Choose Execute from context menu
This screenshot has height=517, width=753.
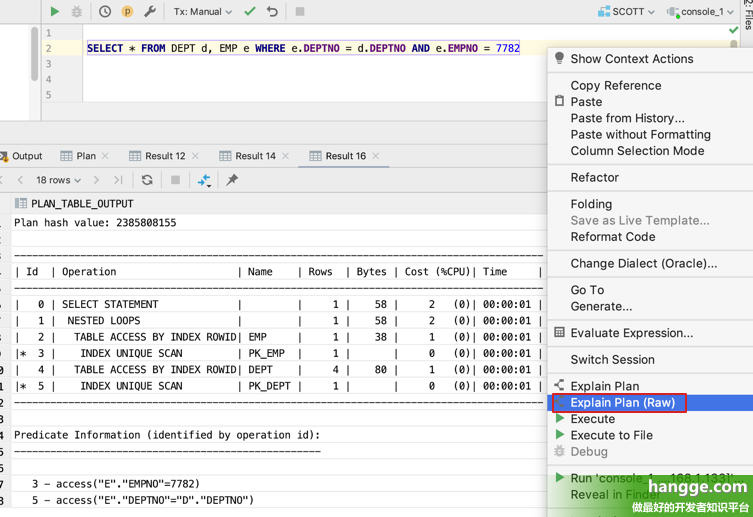650,419
